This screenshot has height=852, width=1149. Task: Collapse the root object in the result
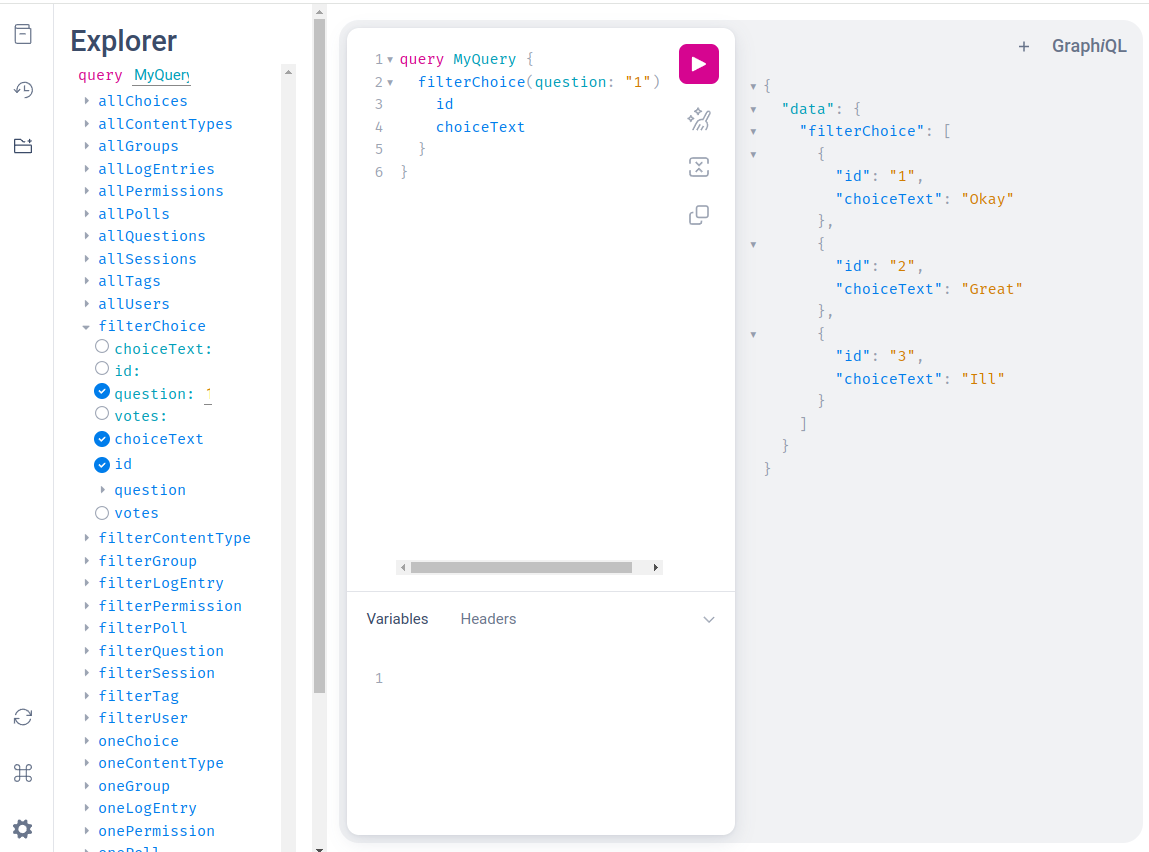(753, 86)
